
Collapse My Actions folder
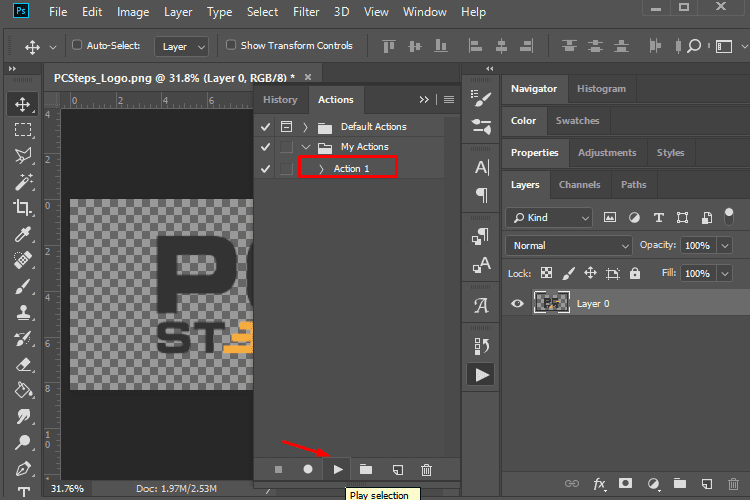(306, 147)
